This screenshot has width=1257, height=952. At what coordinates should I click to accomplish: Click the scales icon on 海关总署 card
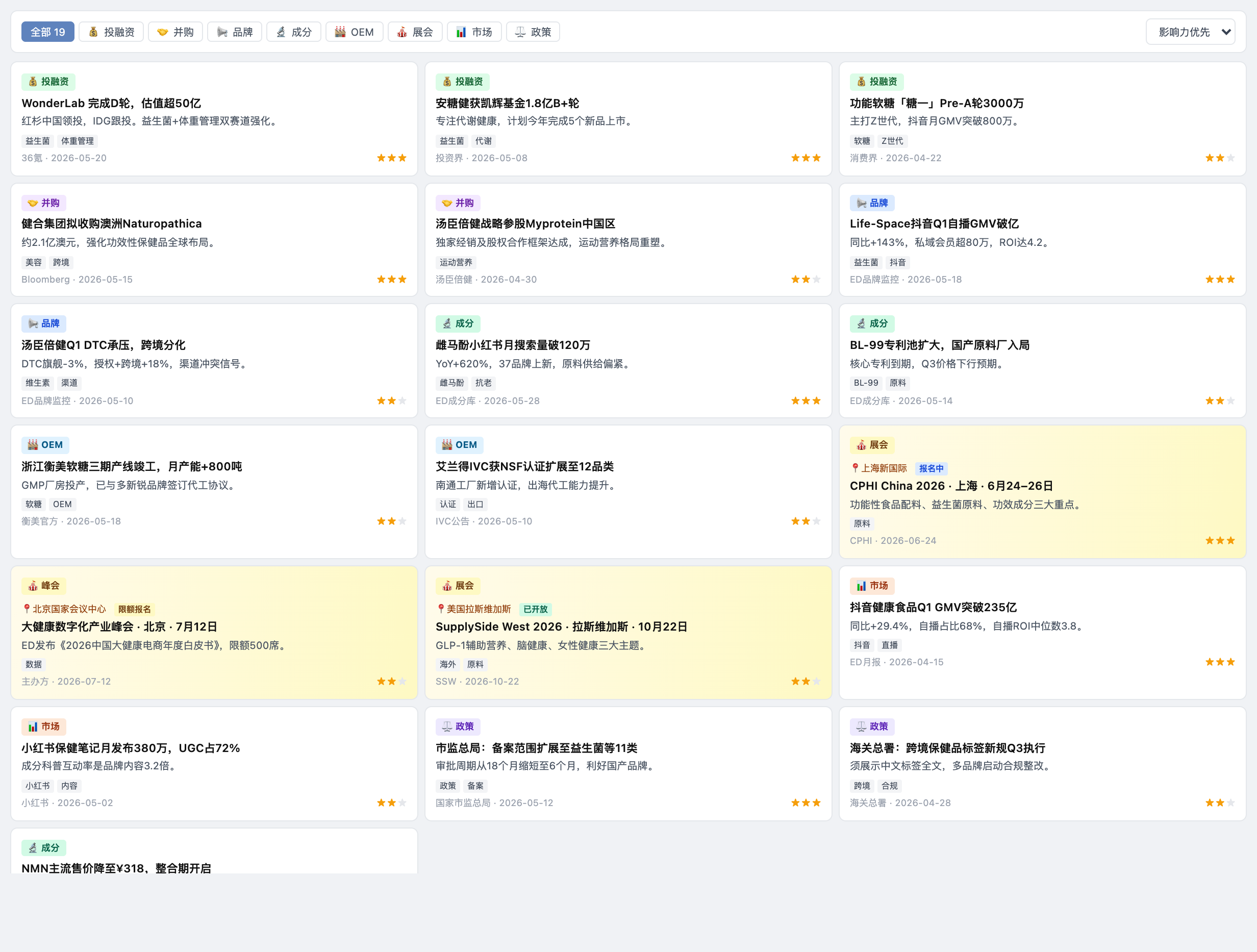pyautogui.click(x=862, y=726)
